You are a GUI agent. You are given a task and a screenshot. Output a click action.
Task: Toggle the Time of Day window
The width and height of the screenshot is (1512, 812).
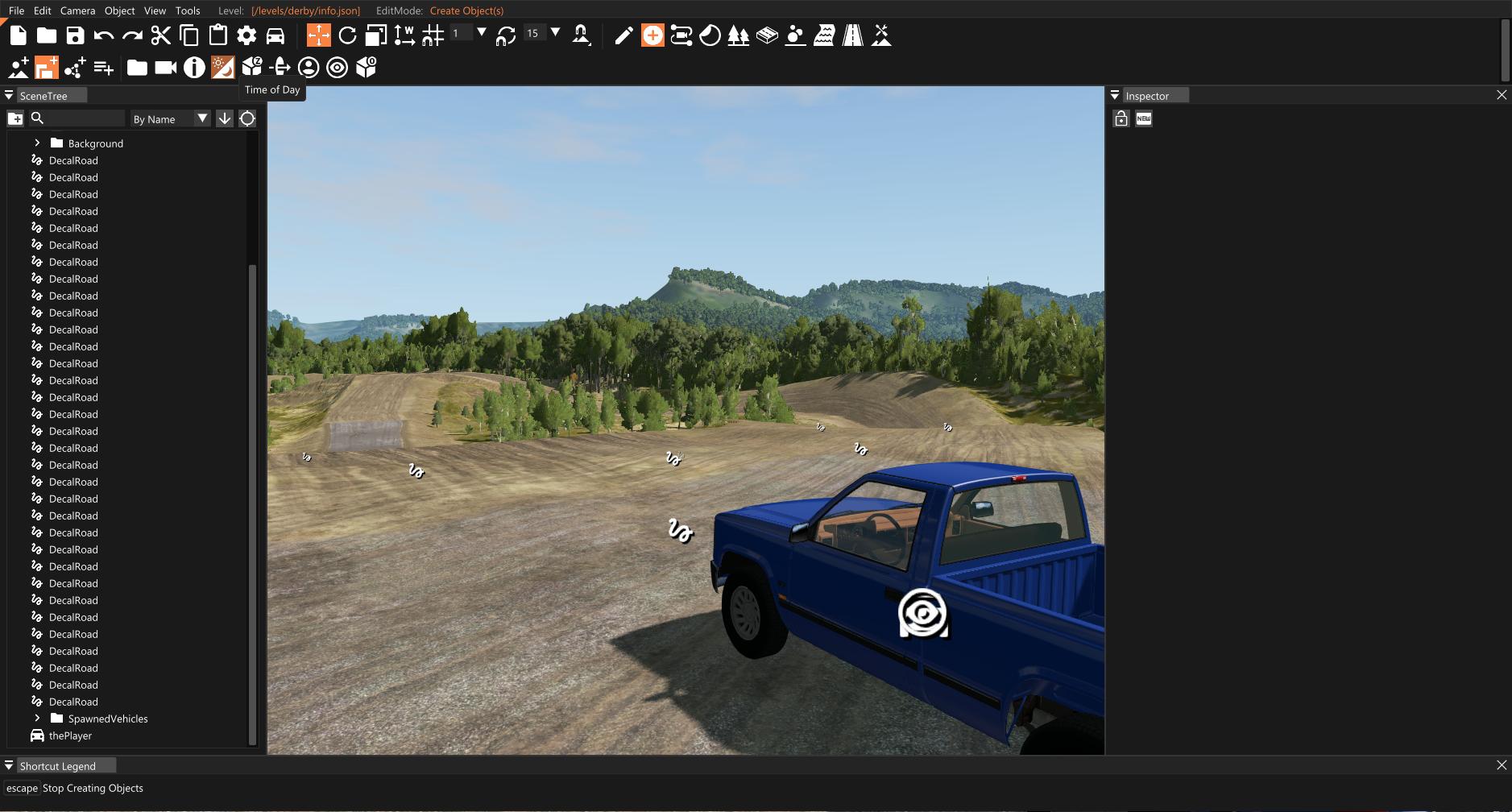[222, 68]
